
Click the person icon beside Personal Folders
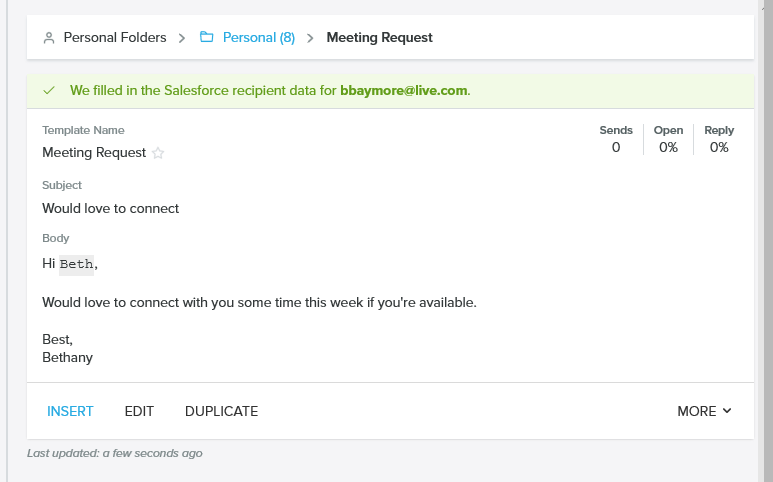click(x=49, y=38)
